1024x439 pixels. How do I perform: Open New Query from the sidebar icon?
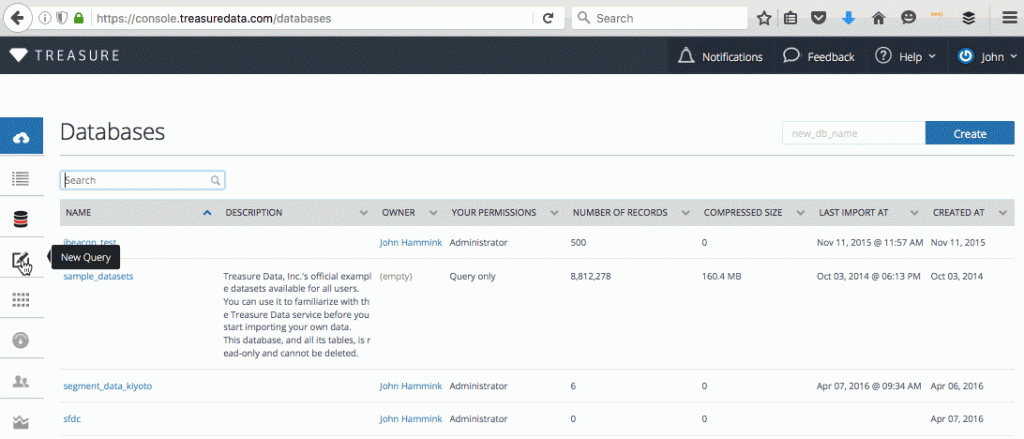(22, 261)
